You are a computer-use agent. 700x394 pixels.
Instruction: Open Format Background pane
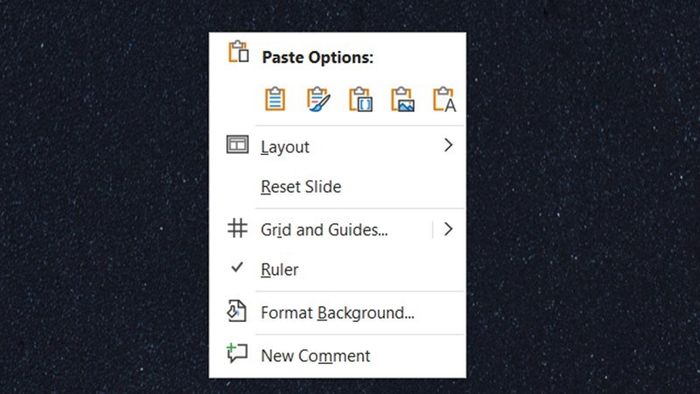click(x=338, y=312)
